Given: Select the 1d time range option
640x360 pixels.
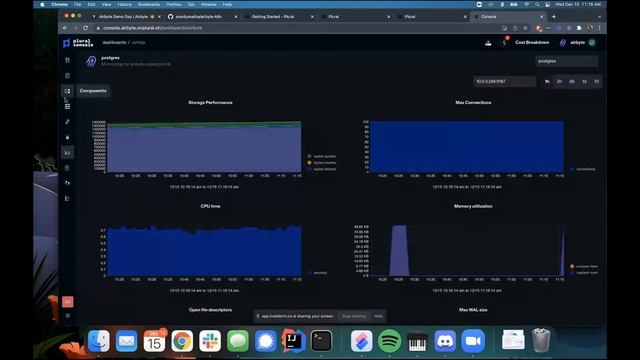Looking at the screenshot, I should (584, 82).
